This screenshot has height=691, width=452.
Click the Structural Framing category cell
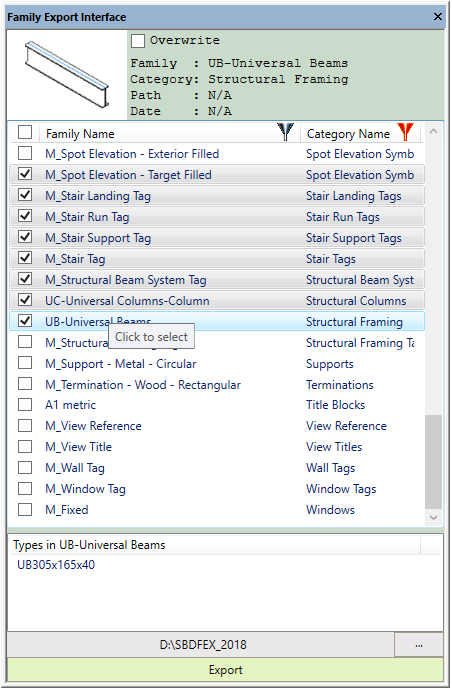click(x=354, y=322)
